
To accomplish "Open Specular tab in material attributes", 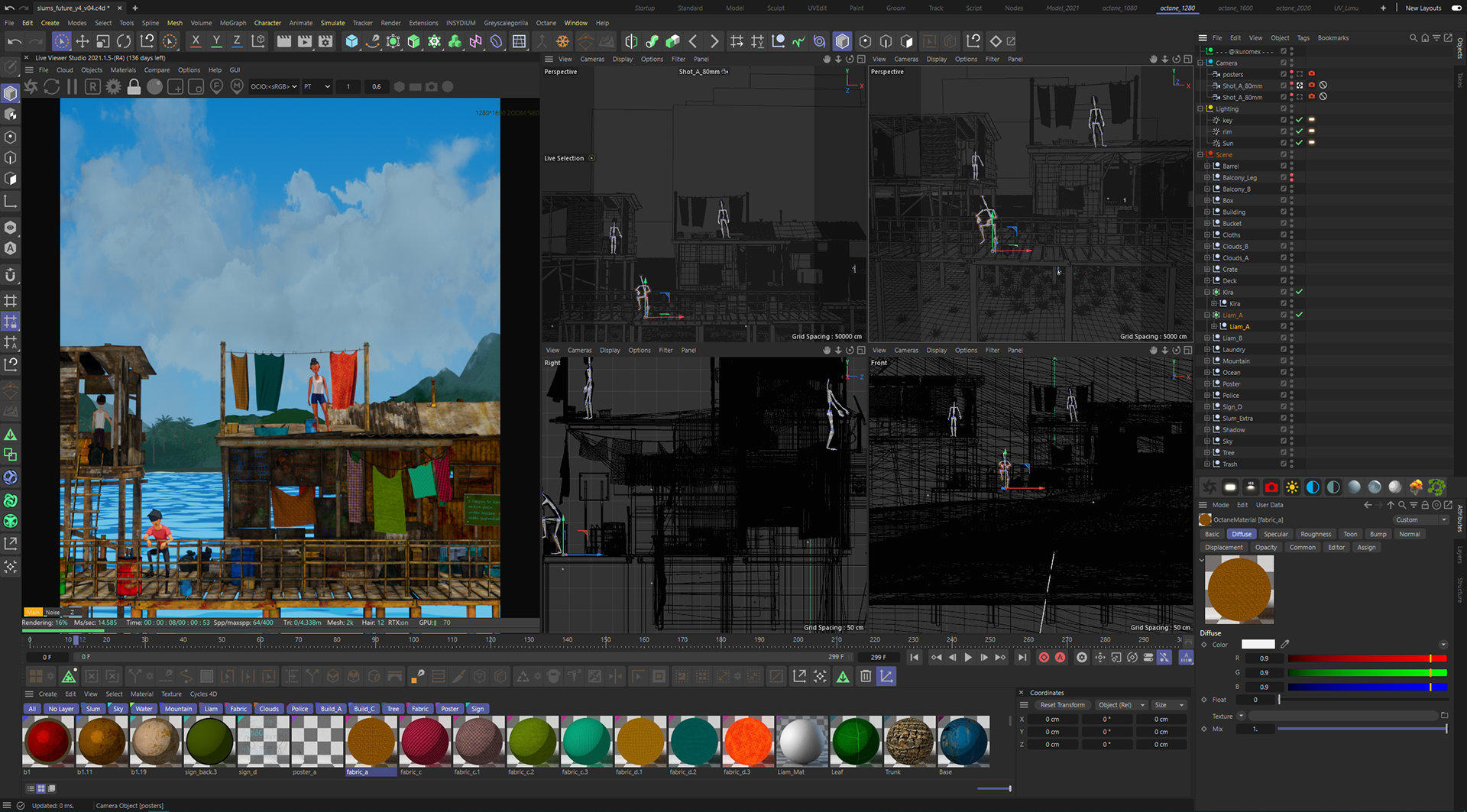I will coord(1275,534).
